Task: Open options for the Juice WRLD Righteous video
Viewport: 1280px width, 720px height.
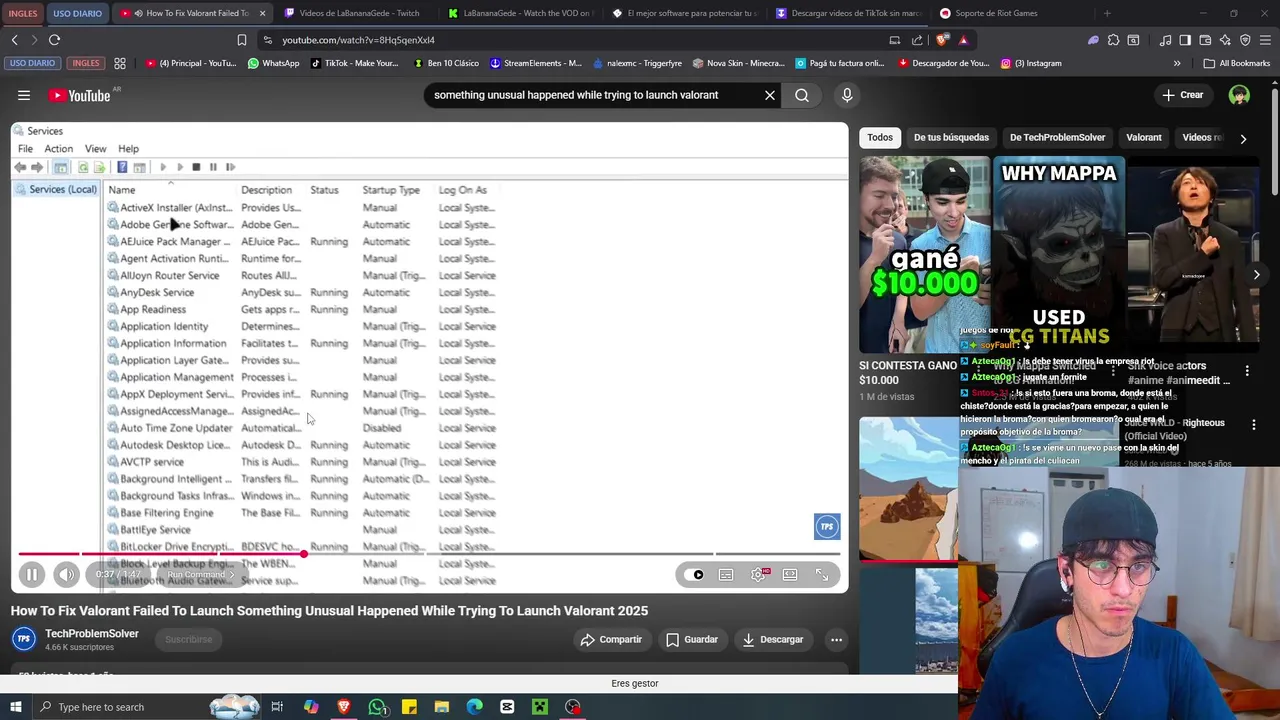Action: [1253, 425]
